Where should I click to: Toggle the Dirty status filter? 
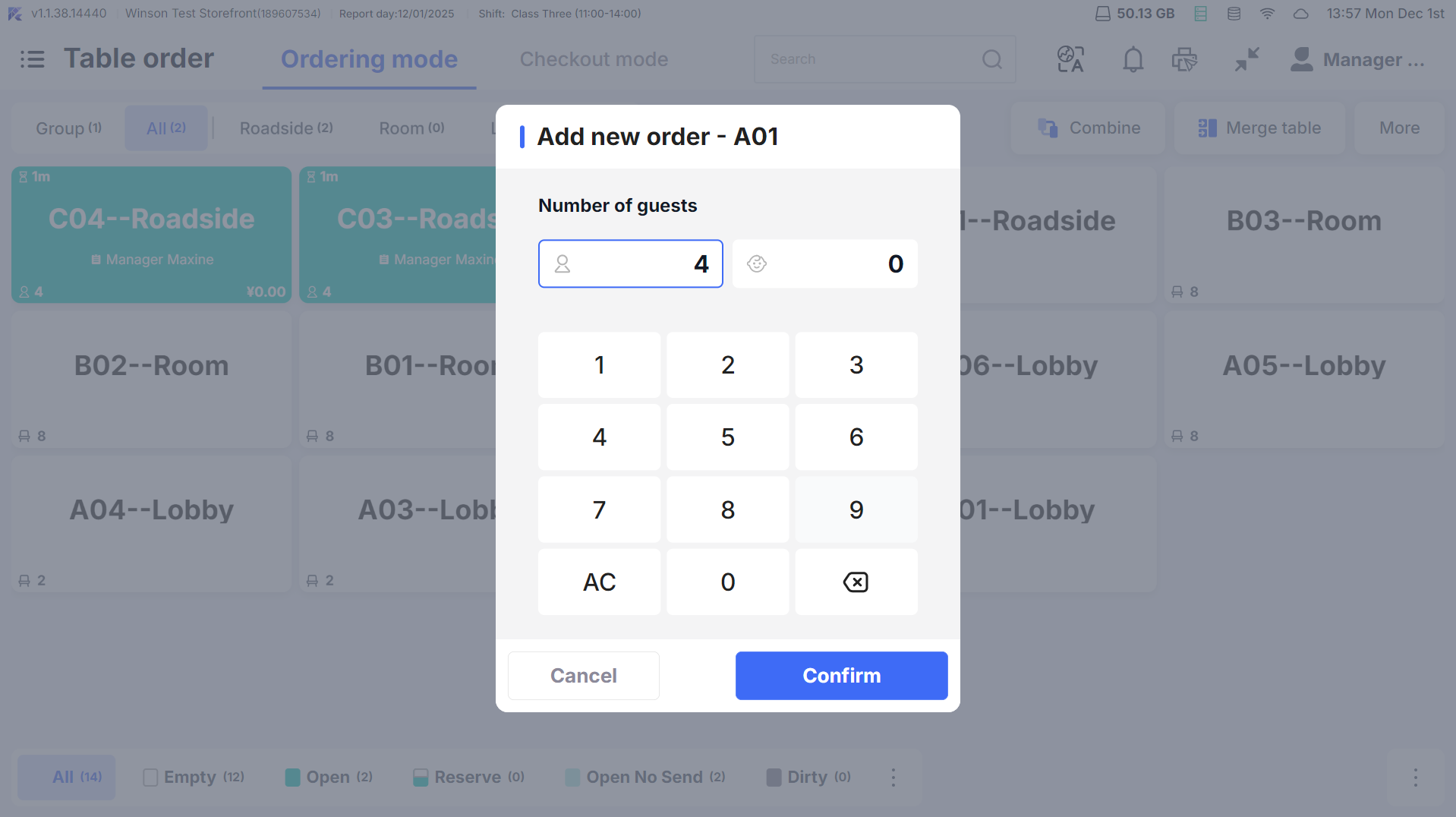[x=808, y=777]
